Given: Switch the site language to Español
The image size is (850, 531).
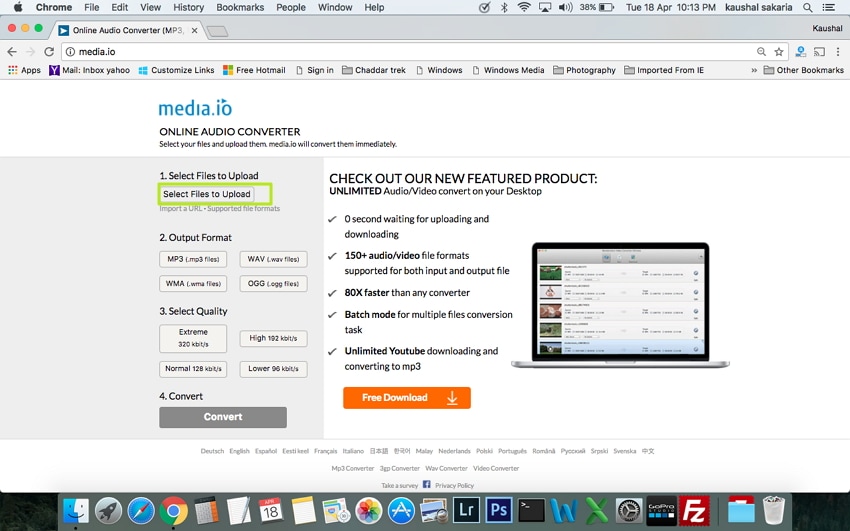Looking at the screenshot, I should 266,451.
